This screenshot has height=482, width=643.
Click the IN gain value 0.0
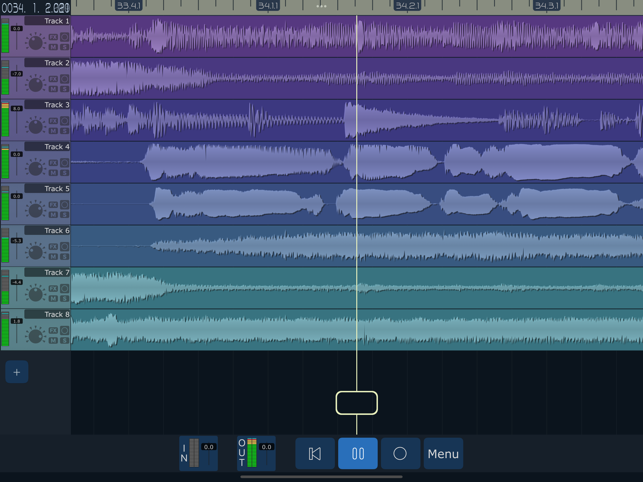click(x=209, y=447)
